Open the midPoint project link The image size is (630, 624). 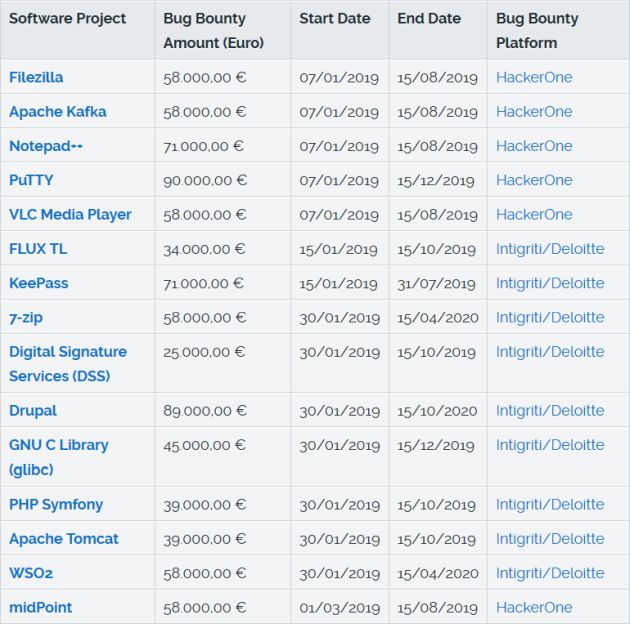point(40,607)
